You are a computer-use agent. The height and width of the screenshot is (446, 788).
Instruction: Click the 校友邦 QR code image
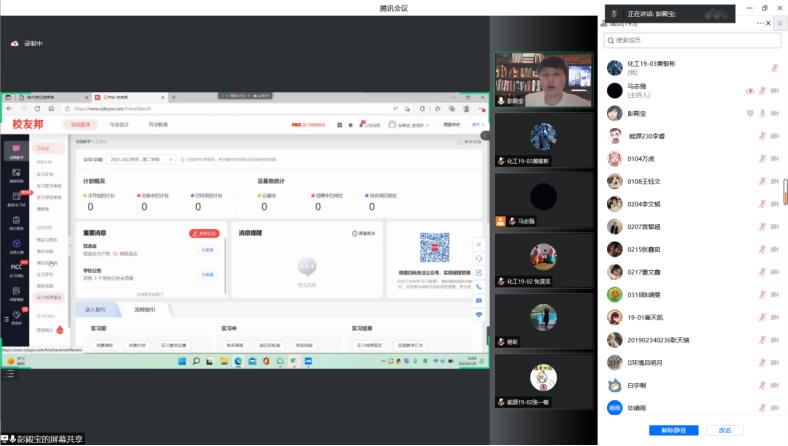pos(434,247)
